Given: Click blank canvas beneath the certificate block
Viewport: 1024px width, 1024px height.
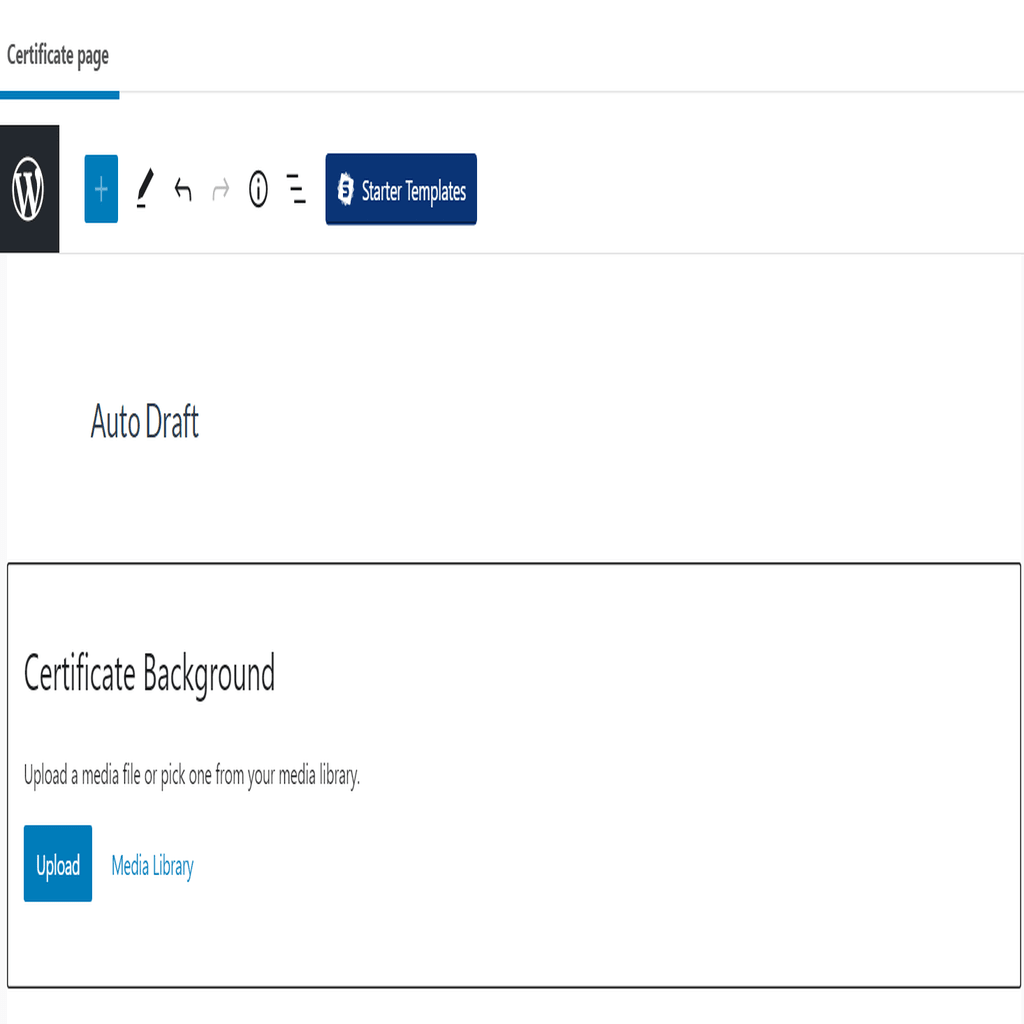Looking at the screenshot, I should tap(514, 1006).
